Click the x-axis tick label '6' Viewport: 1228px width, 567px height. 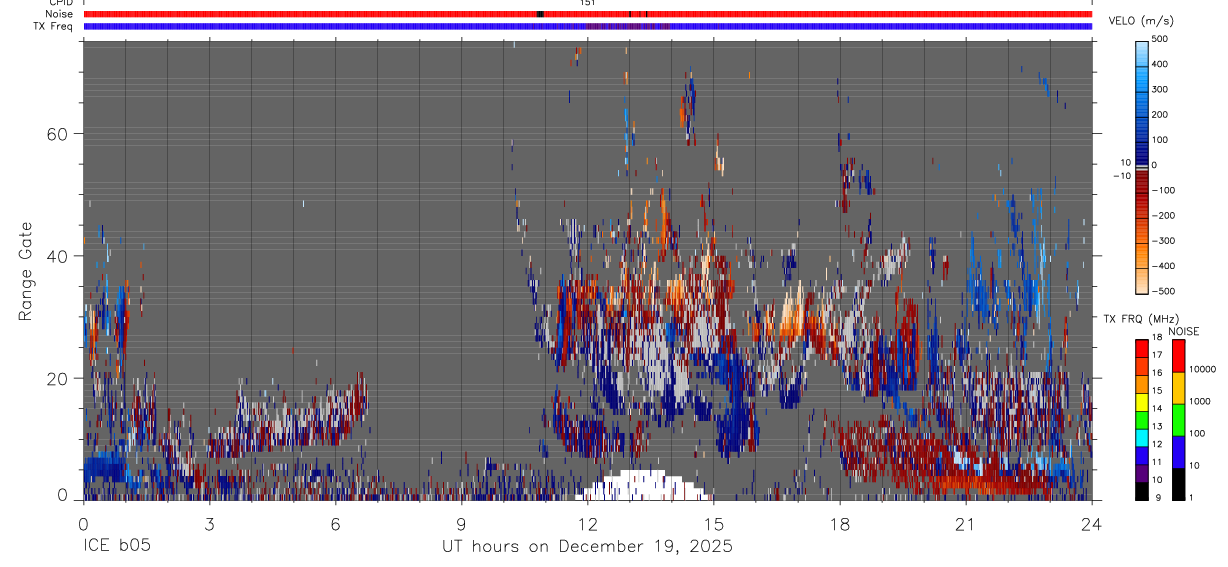pos(335,523)
